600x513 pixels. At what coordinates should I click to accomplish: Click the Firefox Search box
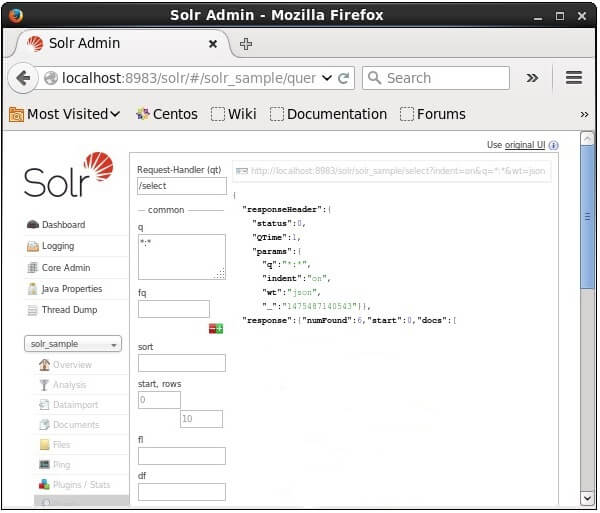[x=436, y=78]
